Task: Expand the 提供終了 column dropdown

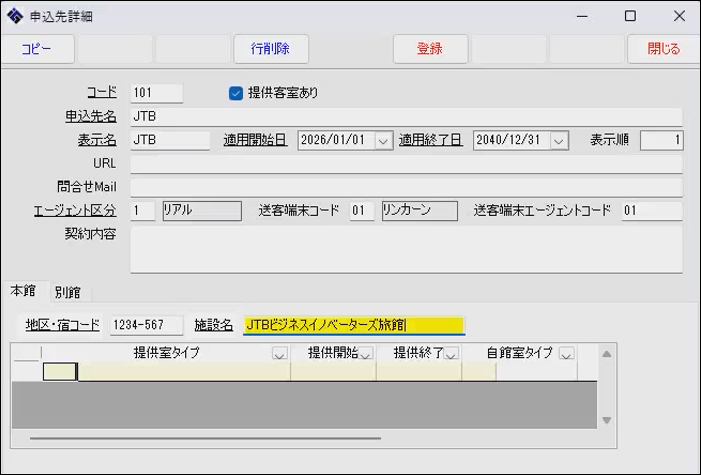Action: (x=451, y=354)
